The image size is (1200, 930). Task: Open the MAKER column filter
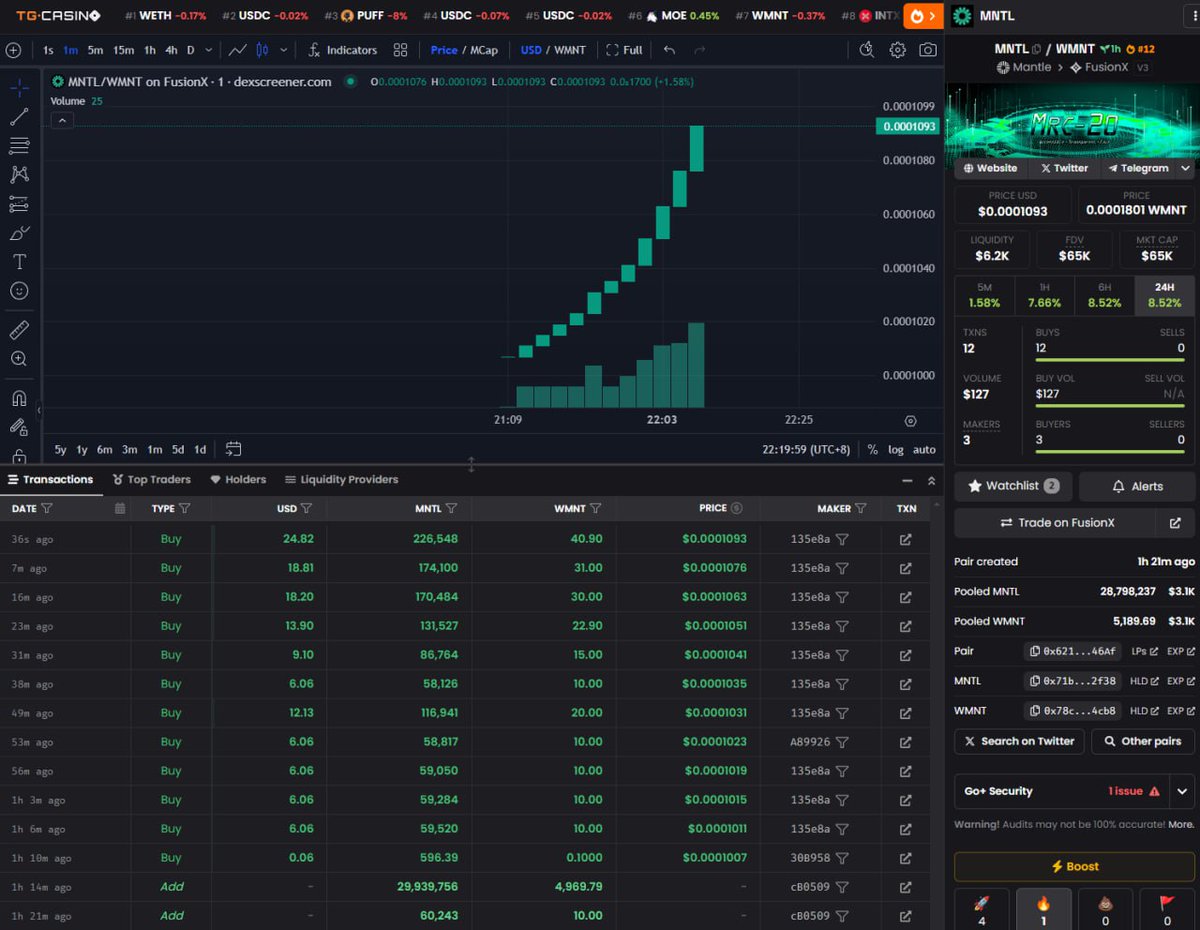pyautogui.click(x=860, y=508)
